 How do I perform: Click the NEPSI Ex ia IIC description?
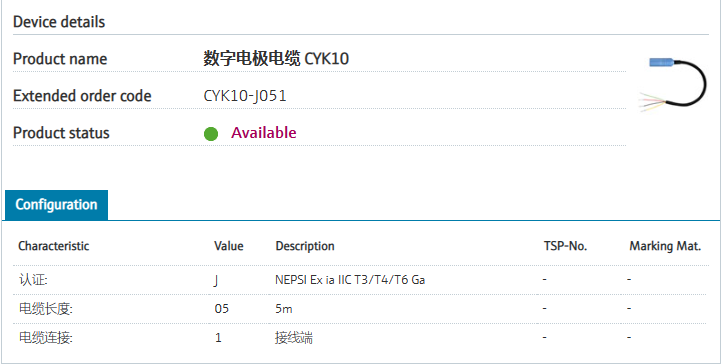pyautogui.click(x=350, y=280)
